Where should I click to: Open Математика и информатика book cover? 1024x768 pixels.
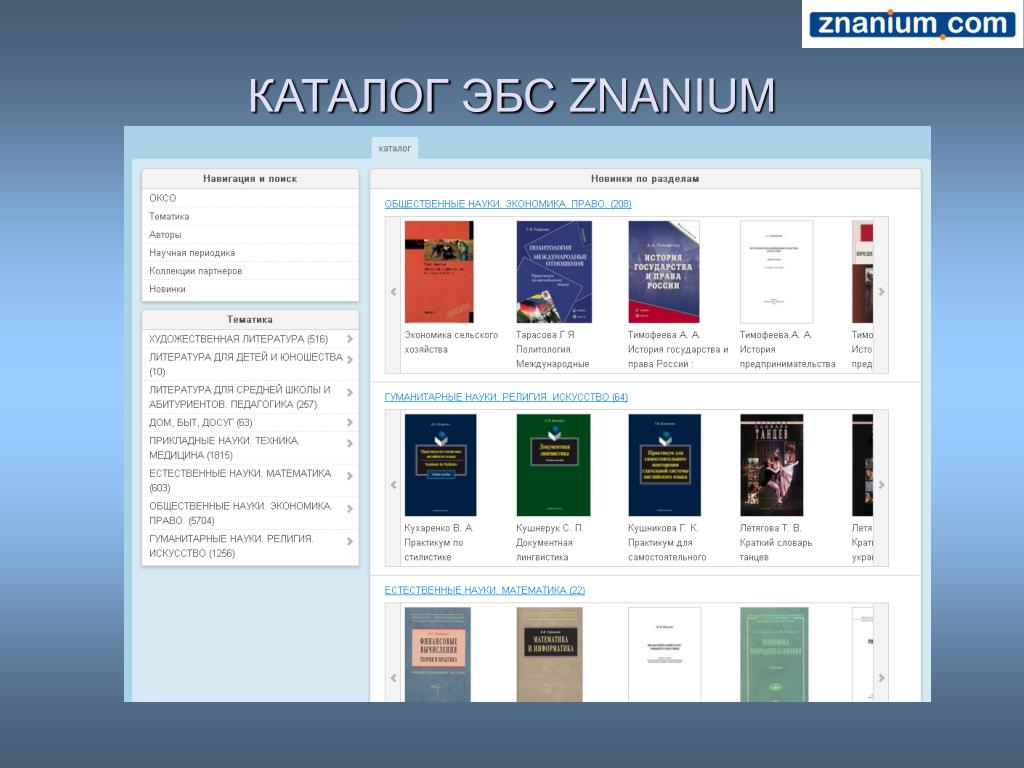pos(549,654)
